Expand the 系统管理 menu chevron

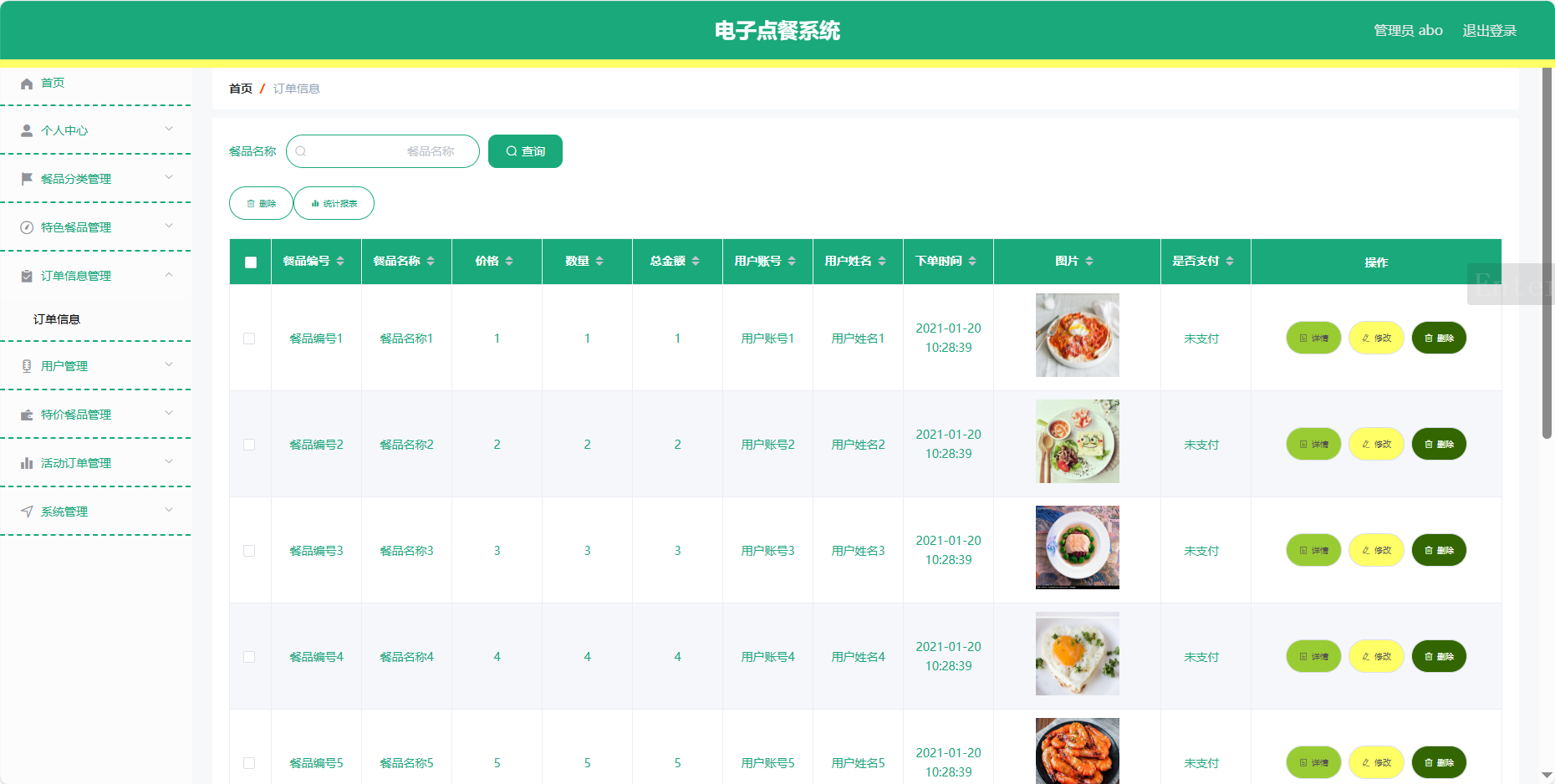(x=169, y=510)
